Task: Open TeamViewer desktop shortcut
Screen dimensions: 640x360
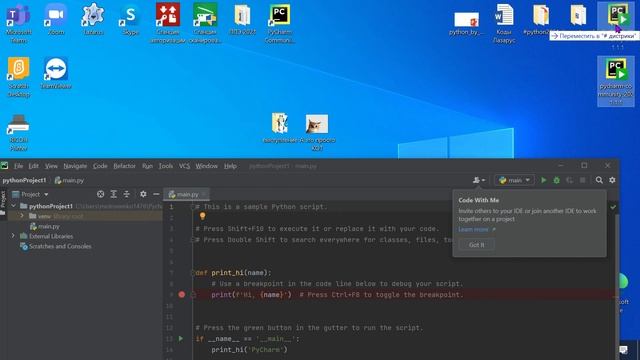Action: pos(56,73)
